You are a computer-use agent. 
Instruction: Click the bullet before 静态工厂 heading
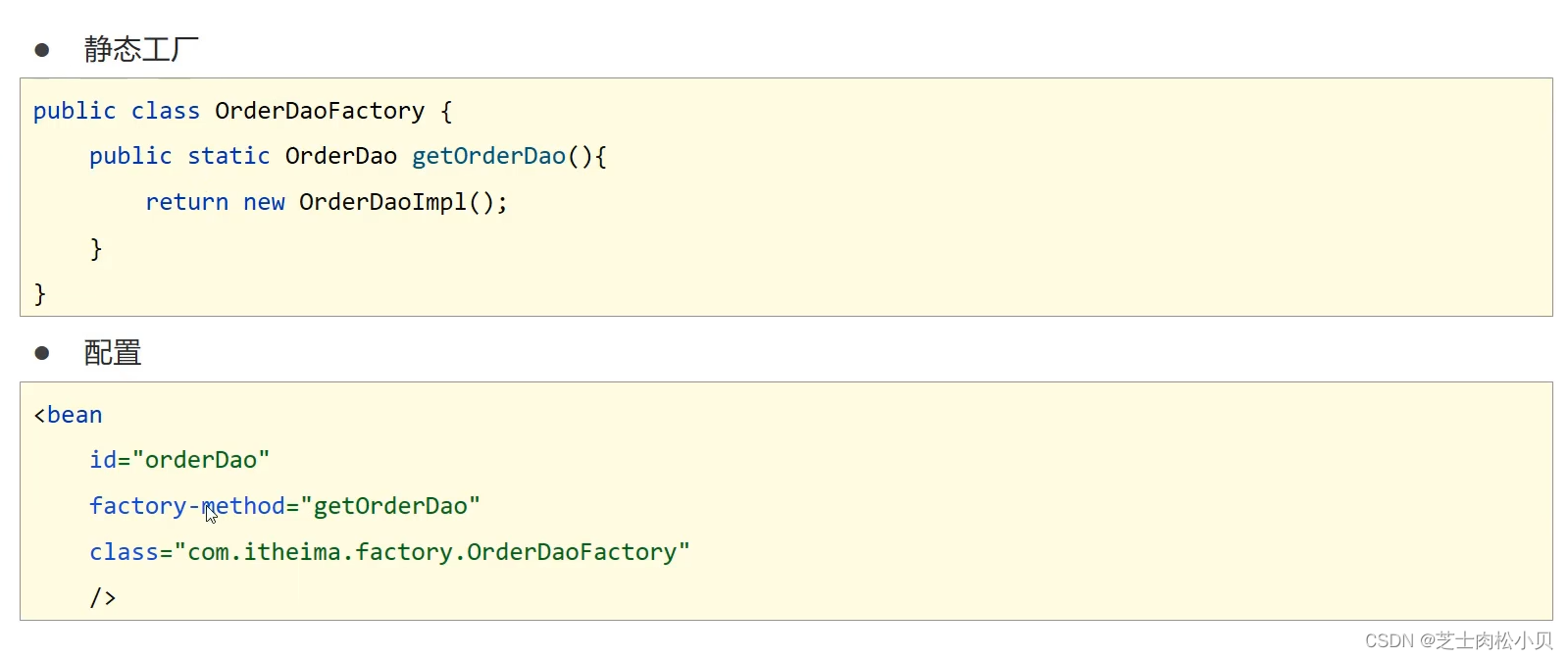coord(41,50)
